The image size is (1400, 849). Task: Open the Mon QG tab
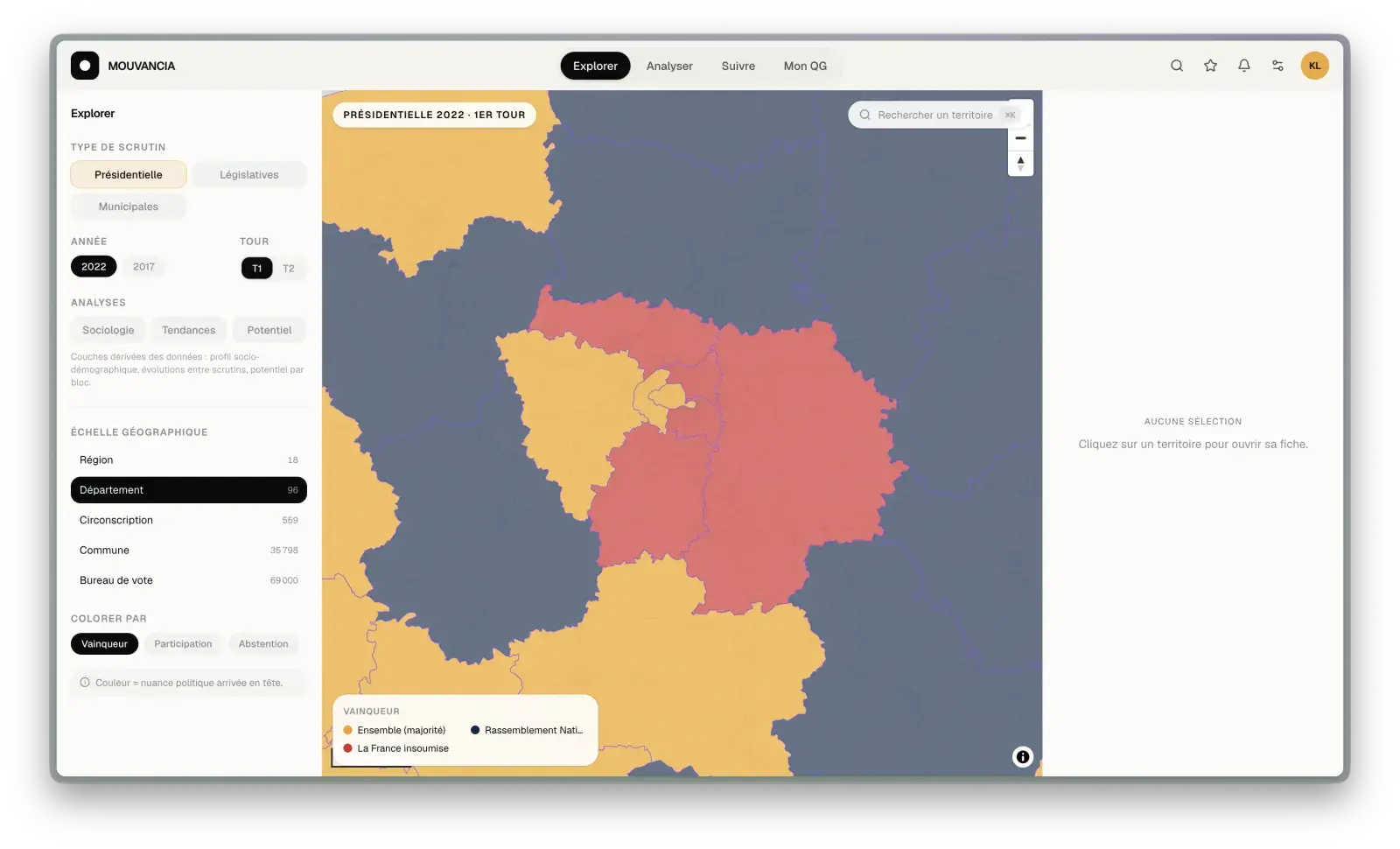[x=805, y=66]
